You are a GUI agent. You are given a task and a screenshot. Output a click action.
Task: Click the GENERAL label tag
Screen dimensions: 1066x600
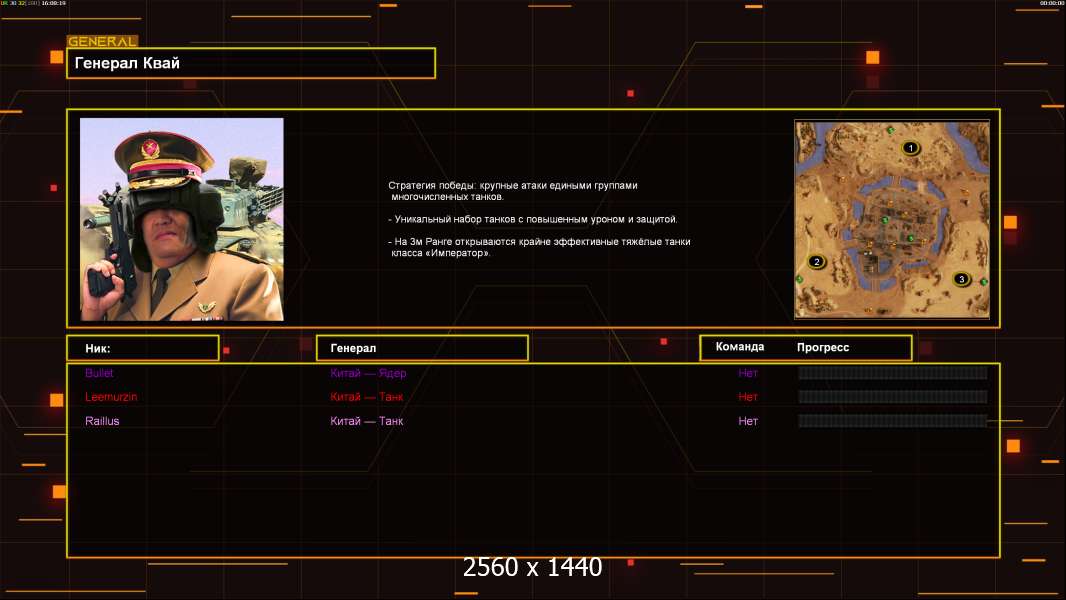[x=101, y=42]
